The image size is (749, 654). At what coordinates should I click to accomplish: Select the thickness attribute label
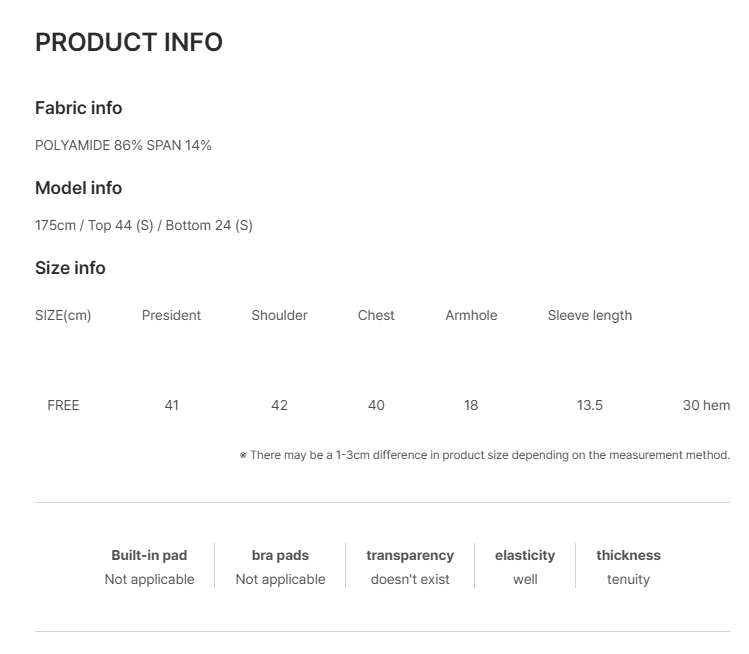click(629, 555)
